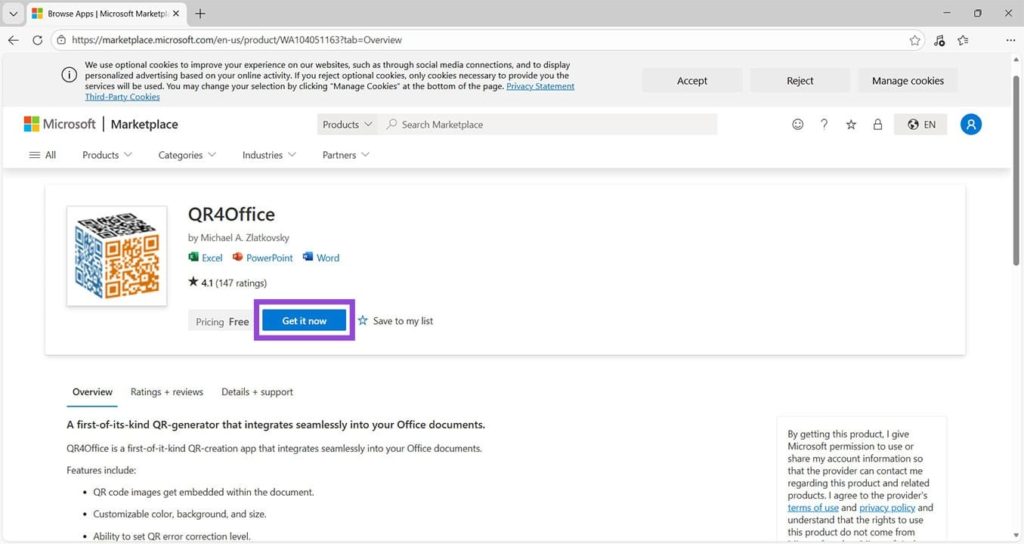Open my saved list star icon in header
This screenshot has width=1024, height=544.
(x=851, y=124)
